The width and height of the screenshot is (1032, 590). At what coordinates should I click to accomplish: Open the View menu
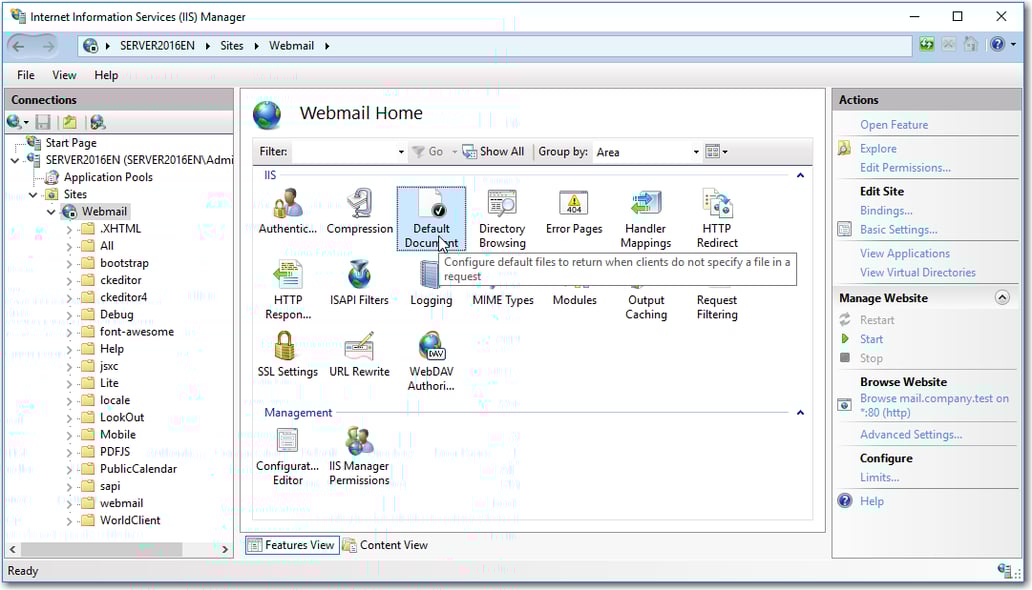tap(64, 74)
